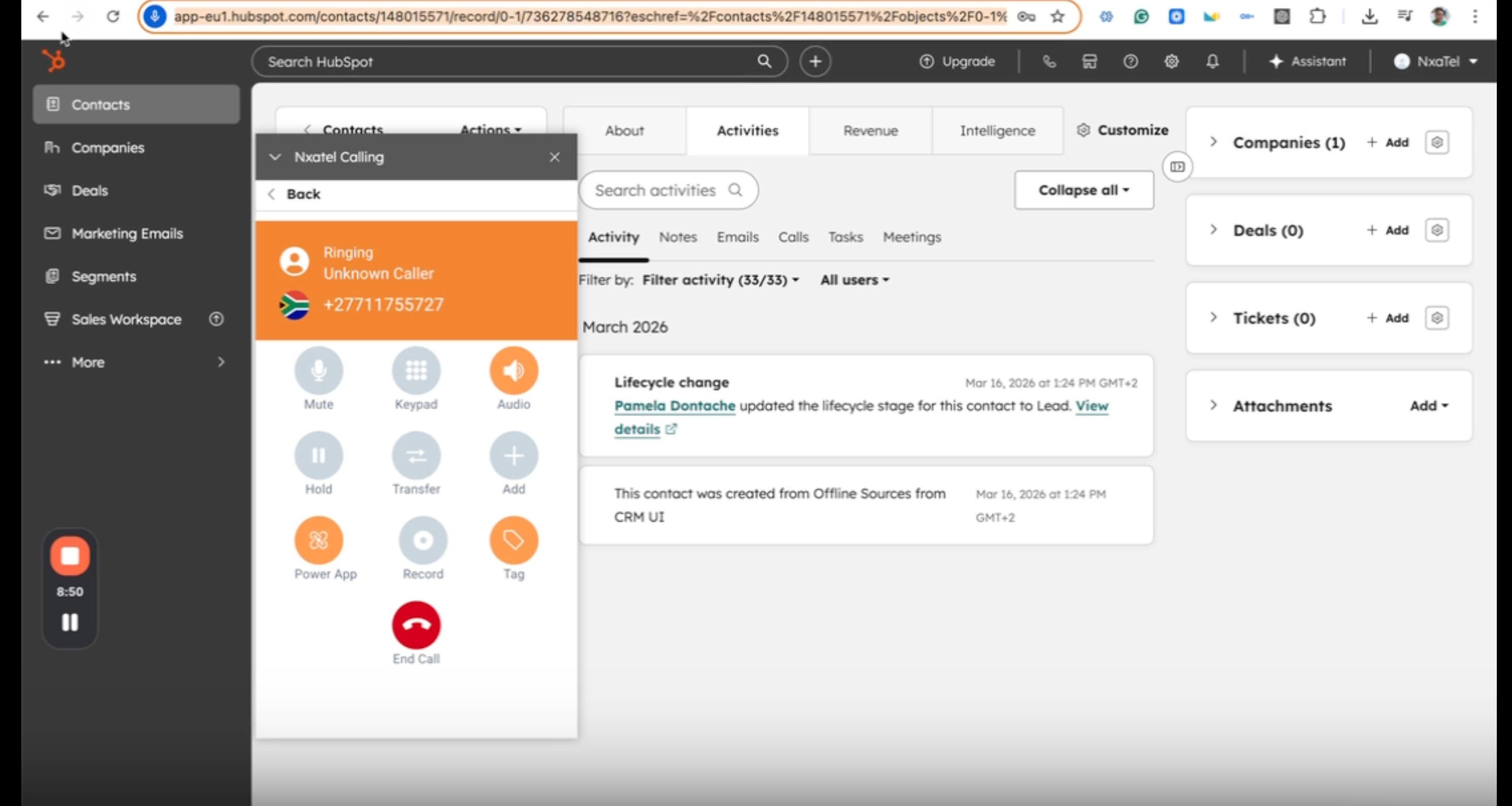Image resolution: width=1512 pixels, height=806 pixels.
Task: Tag the current call
Action: [x=514, y=540]
